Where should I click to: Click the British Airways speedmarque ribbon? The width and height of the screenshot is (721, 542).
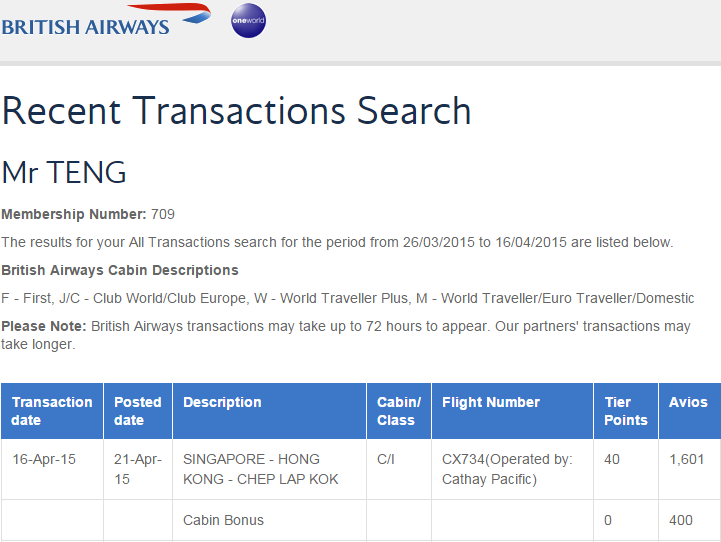click(x=169, y=12)
